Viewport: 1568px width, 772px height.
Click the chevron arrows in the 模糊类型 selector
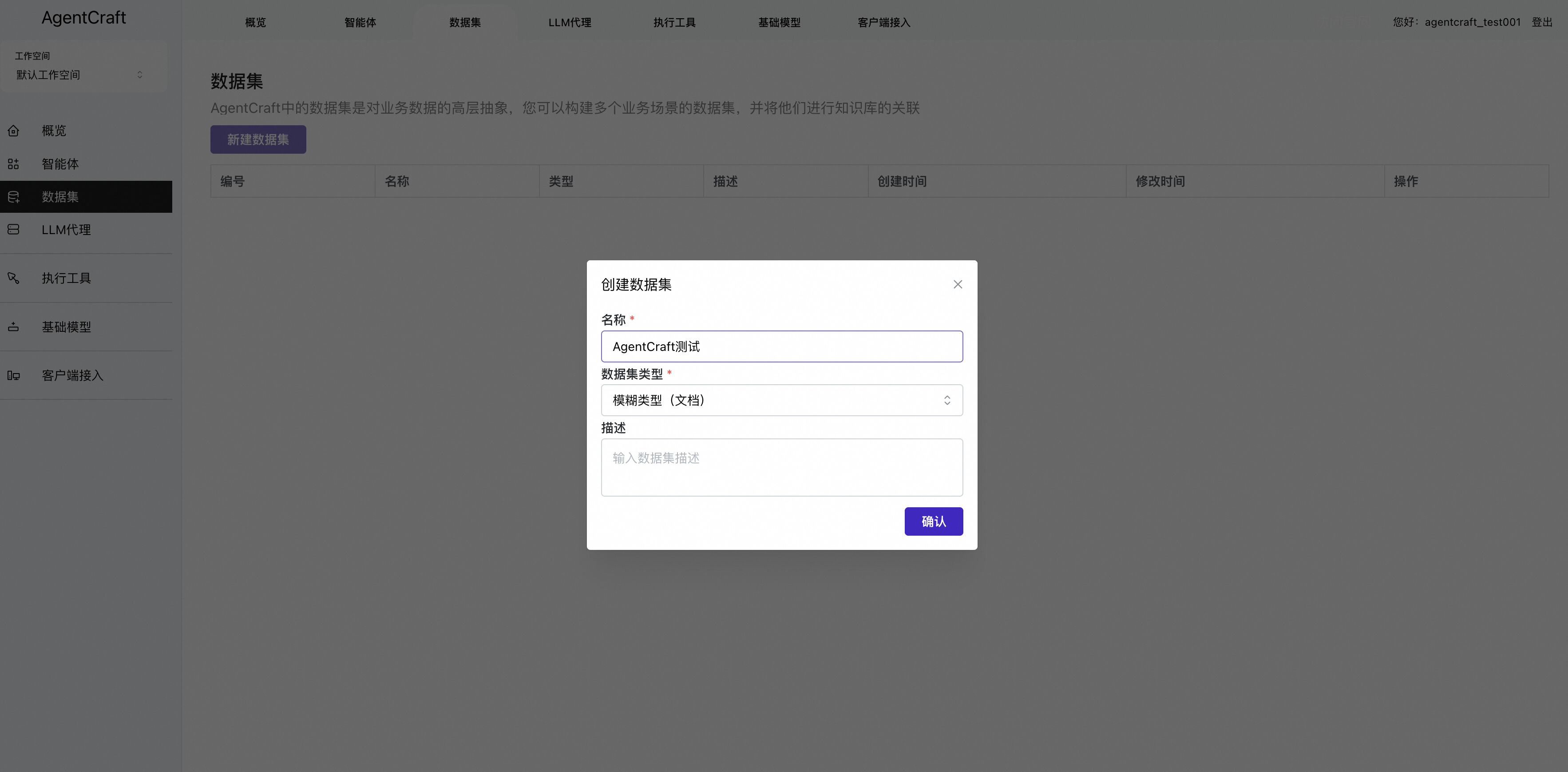[946, 400]
